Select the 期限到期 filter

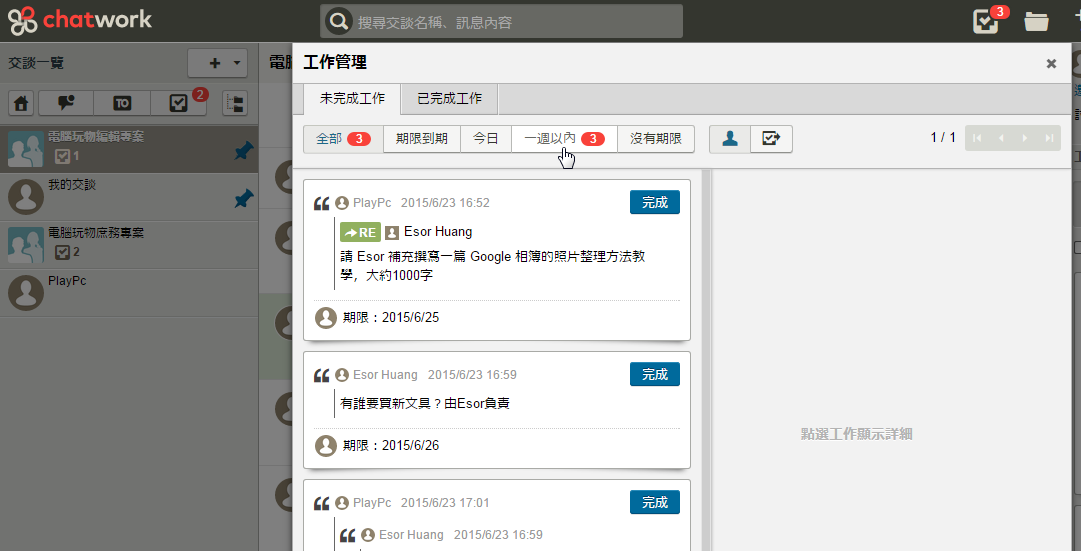pyautogui.click(x=422, y=139)
